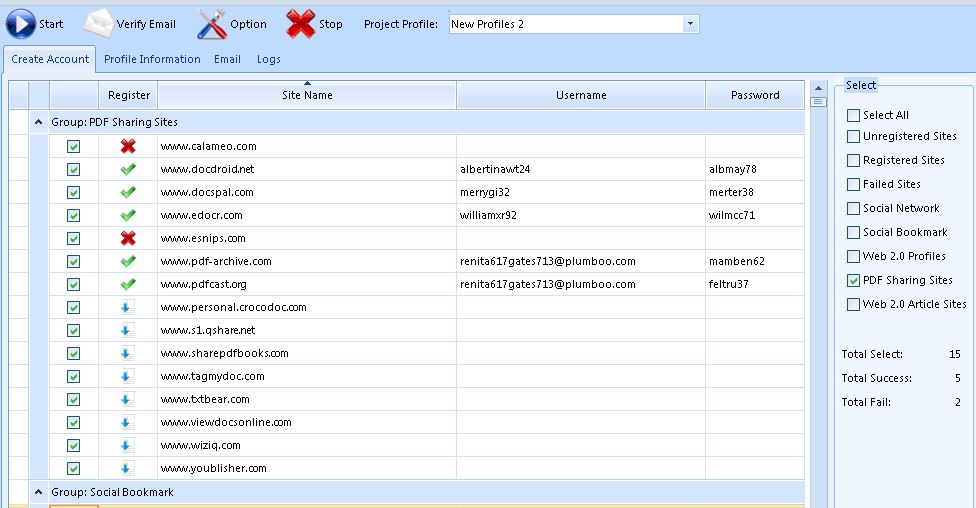
Task: Sort by the Site Name column header
Action: (x=307, y=95)
